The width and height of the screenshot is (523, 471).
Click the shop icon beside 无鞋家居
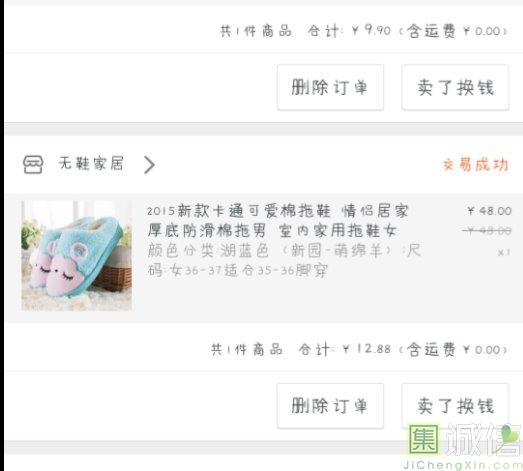(33, 164)
